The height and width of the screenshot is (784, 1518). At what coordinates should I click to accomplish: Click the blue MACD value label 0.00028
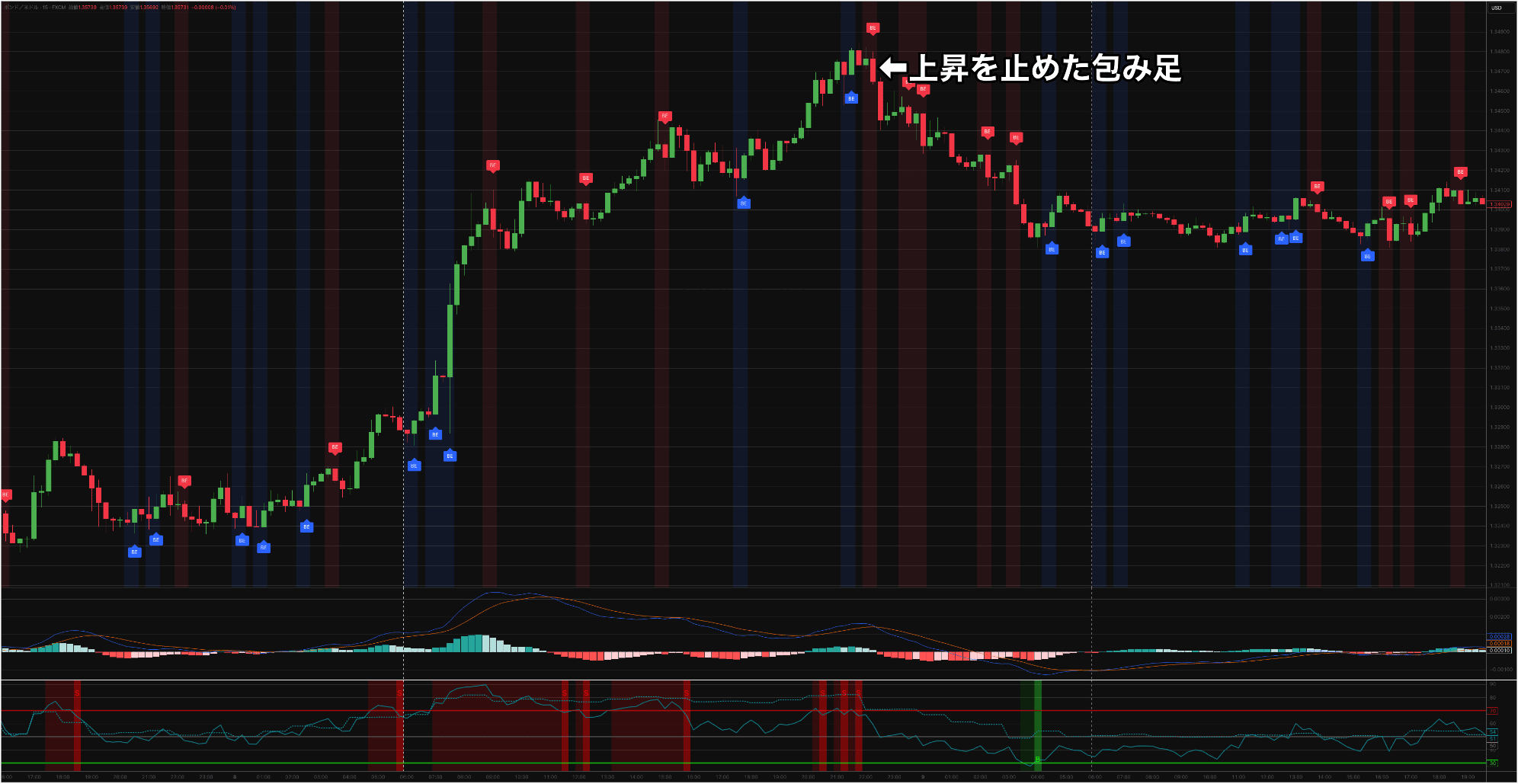(1499, 636)
